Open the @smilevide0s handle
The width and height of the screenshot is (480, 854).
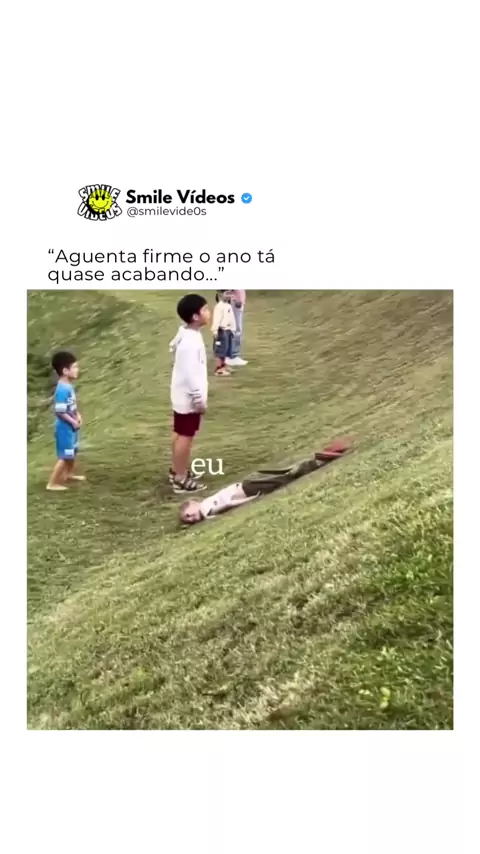[x=166, y=212]
